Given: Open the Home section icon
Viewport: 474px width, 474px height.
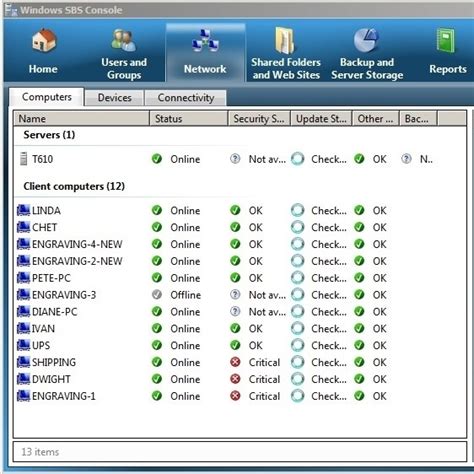Looking at the screenshot, I should click(x=43, y=41).
